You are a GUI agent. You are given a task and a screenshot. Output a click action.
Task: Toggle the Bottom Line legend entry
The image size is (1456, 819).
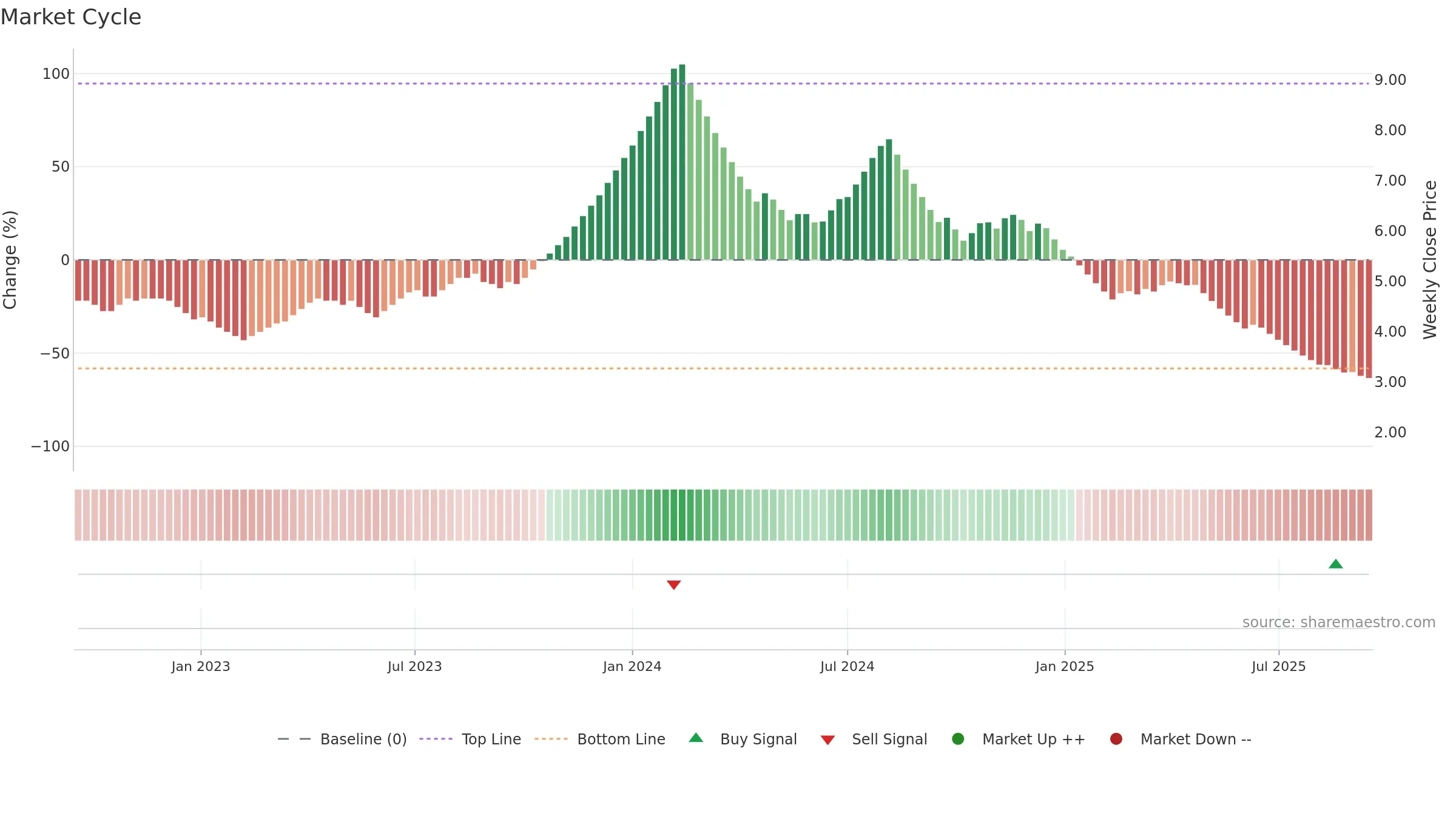click(x=600, y=739)
